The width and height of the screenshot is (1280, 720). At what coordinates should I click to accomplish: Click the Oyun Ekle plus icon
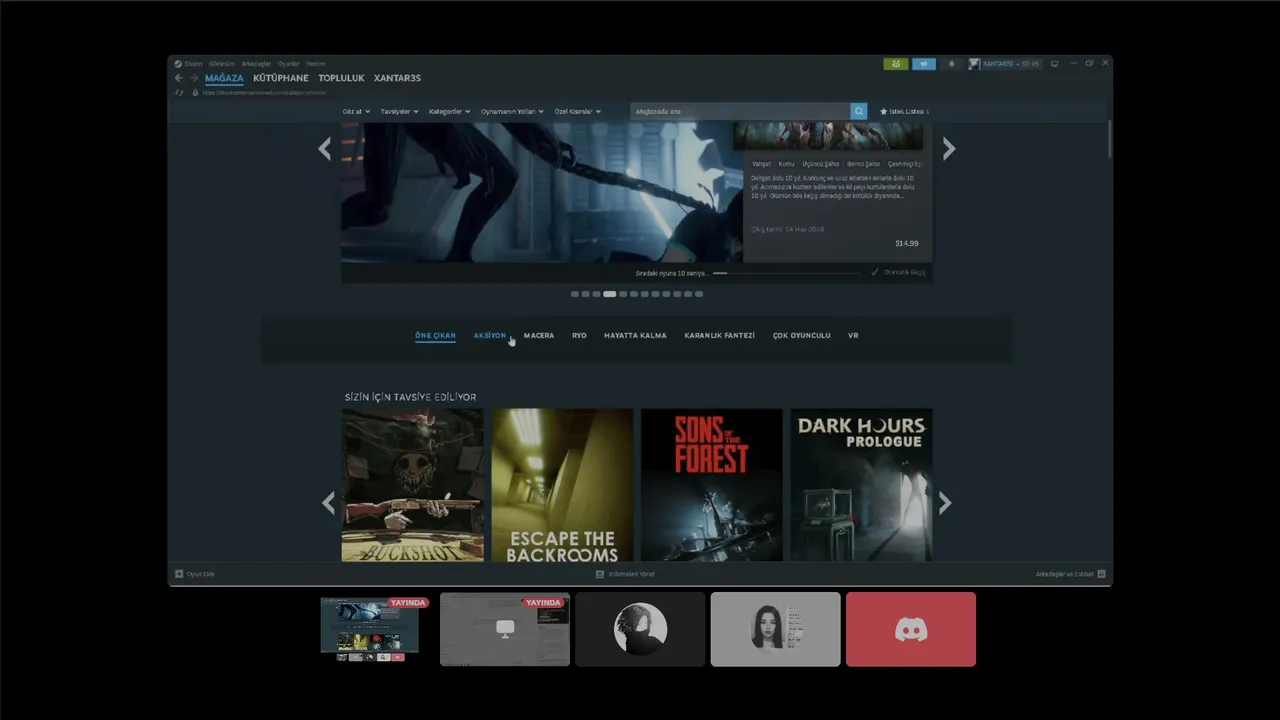[x=179, y=574]
